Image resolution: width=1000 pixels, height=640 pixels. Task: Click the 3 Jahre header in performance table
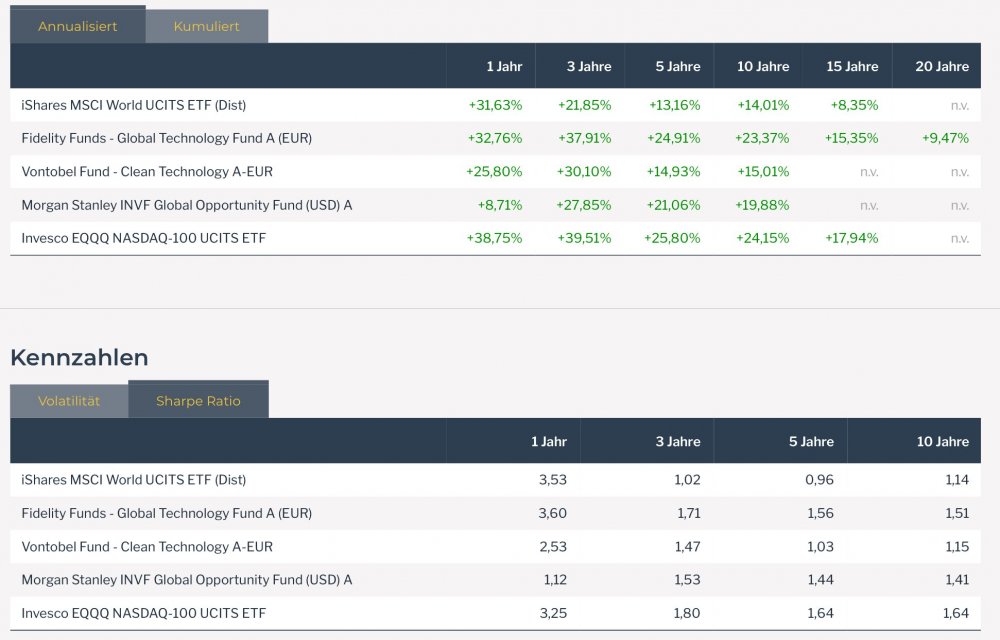tap(588, 66)
